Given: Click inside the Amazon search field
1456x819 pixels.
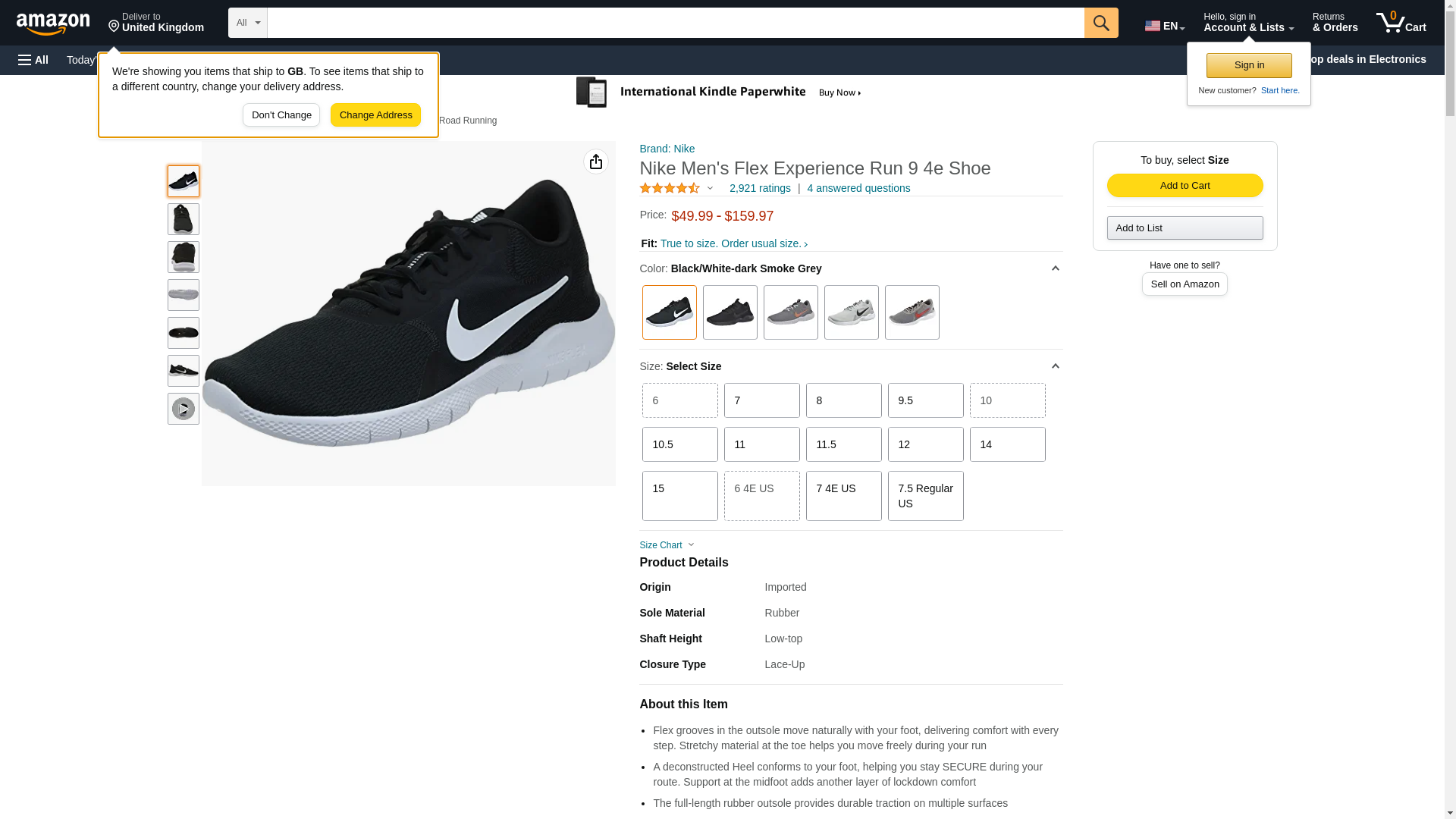Looking at the screenshot, I should click(675, 23).
